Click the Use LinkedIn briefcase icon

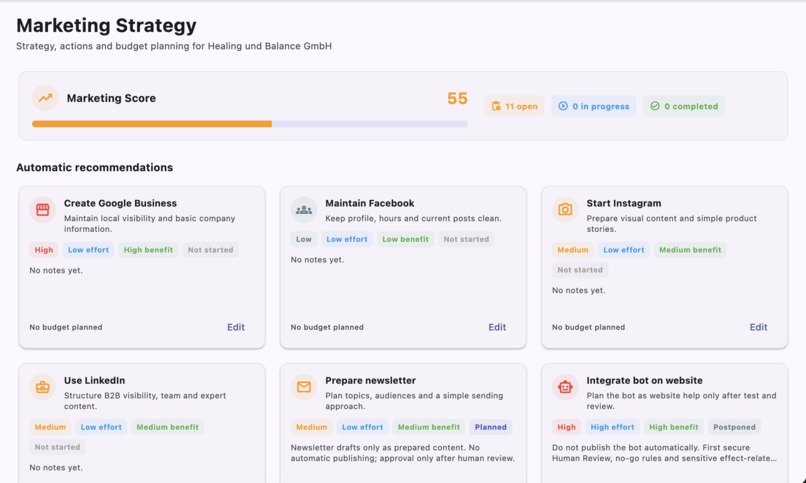coord(43,387)
